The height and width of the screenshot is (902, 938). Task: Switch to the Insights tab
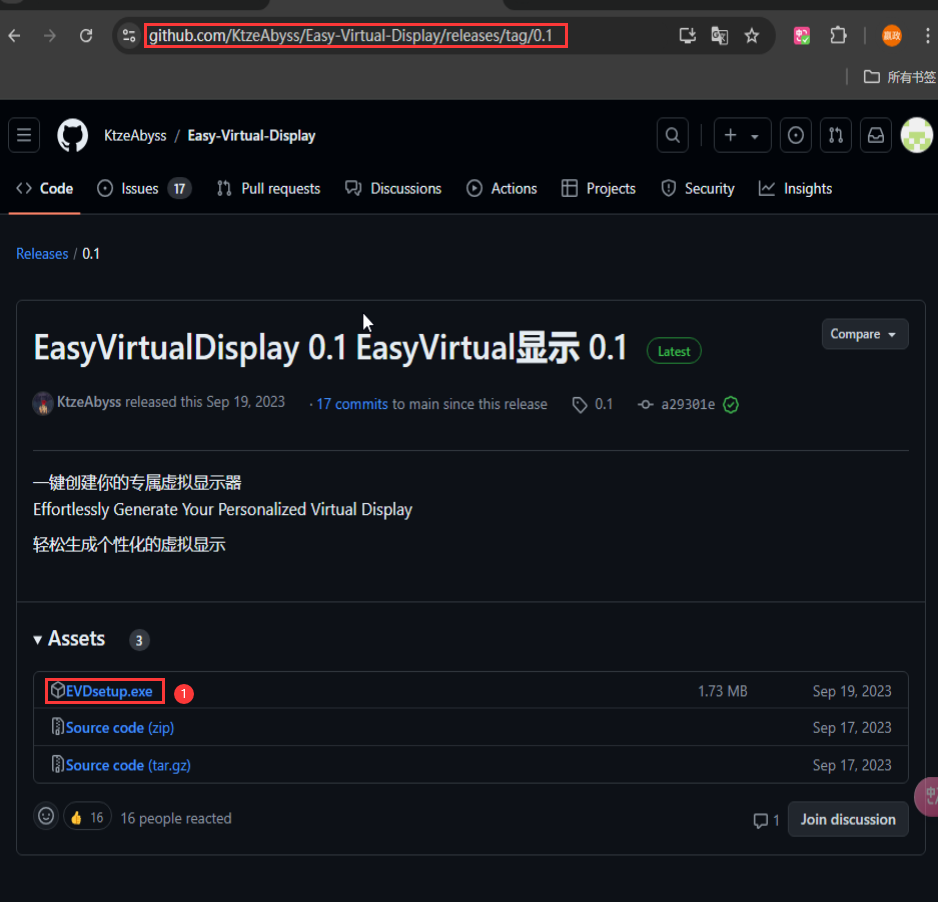(795, 188)
